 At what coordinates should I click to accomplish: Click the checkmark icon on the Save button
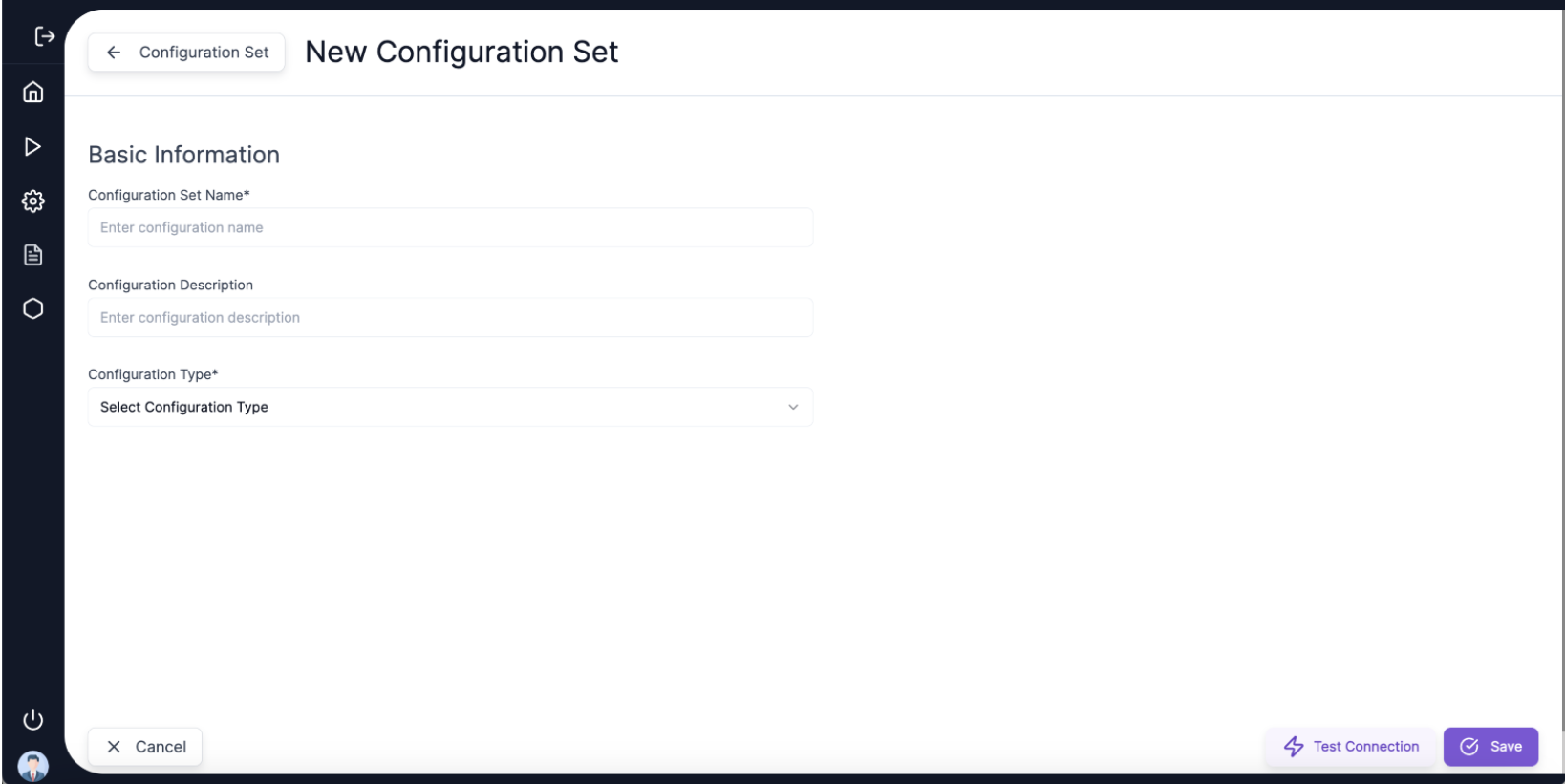click(1469, 747)
